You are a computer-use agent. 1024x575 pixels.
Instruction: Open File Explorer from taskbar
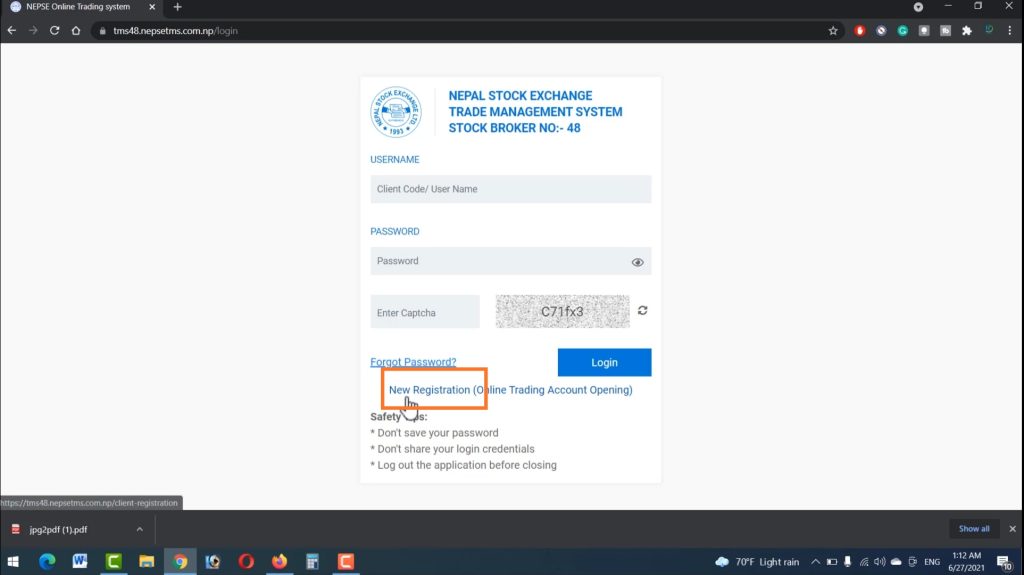[146, 561]
